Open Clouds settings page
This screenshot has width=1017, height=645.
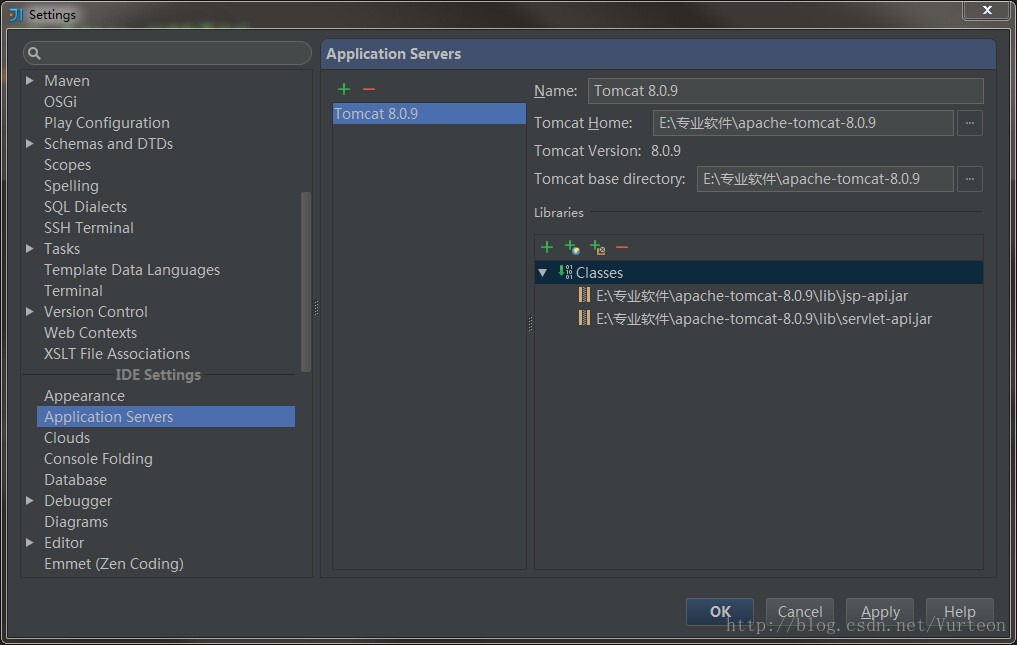click(x=67, y=438)
